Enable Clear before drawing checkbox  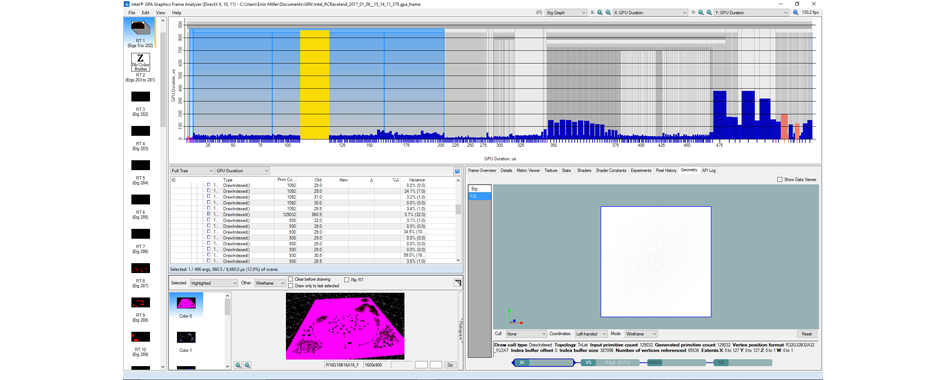coord(291,279)
